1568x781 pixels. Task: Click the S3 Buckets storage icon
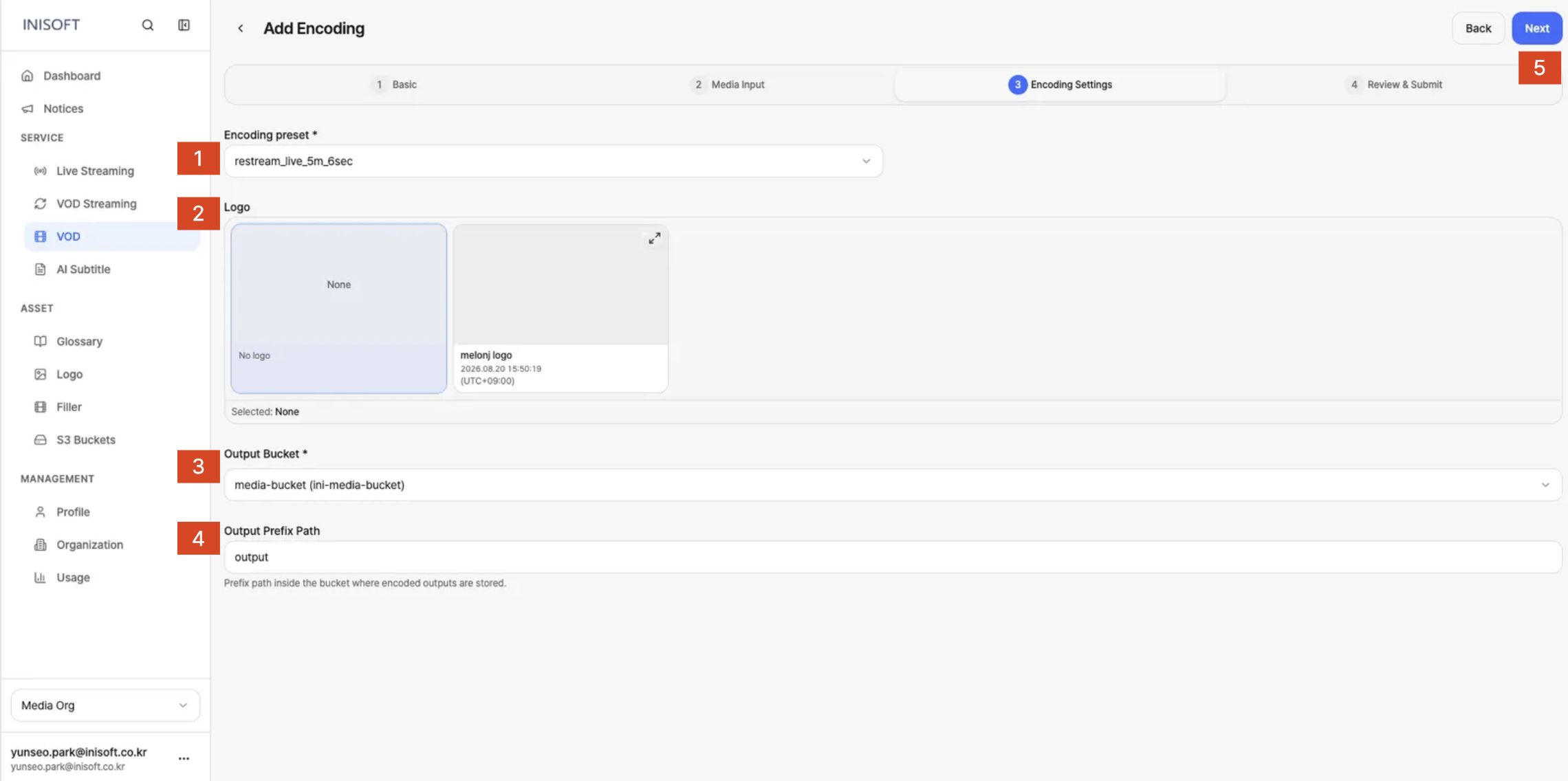tap(41, 440)
